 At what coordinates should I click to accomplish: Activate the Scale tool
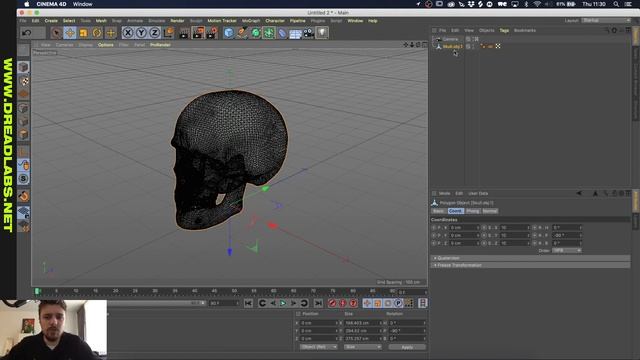[83, 33]
